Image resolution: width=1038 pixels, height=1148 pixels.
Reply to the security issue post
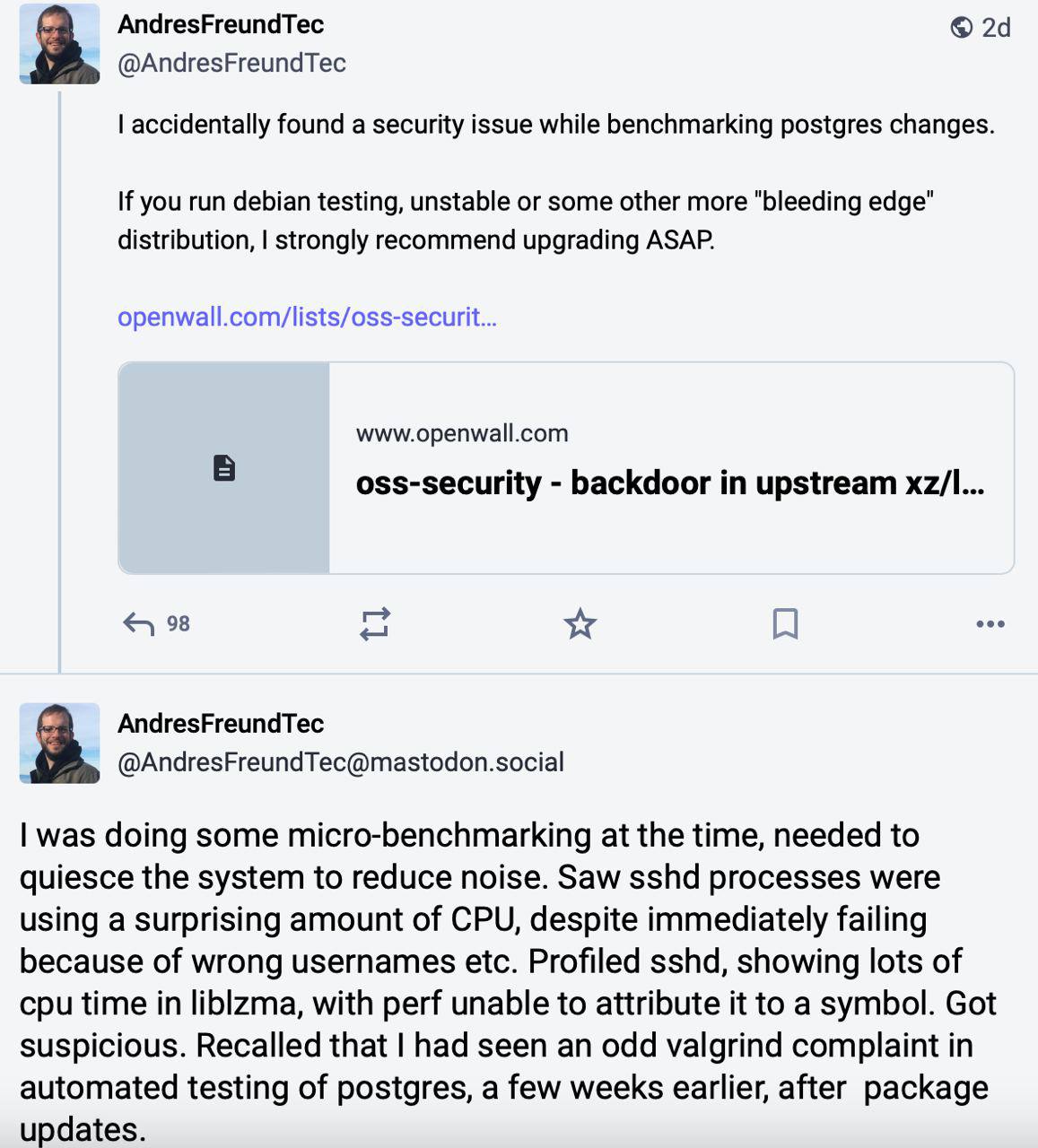[139, 623]
